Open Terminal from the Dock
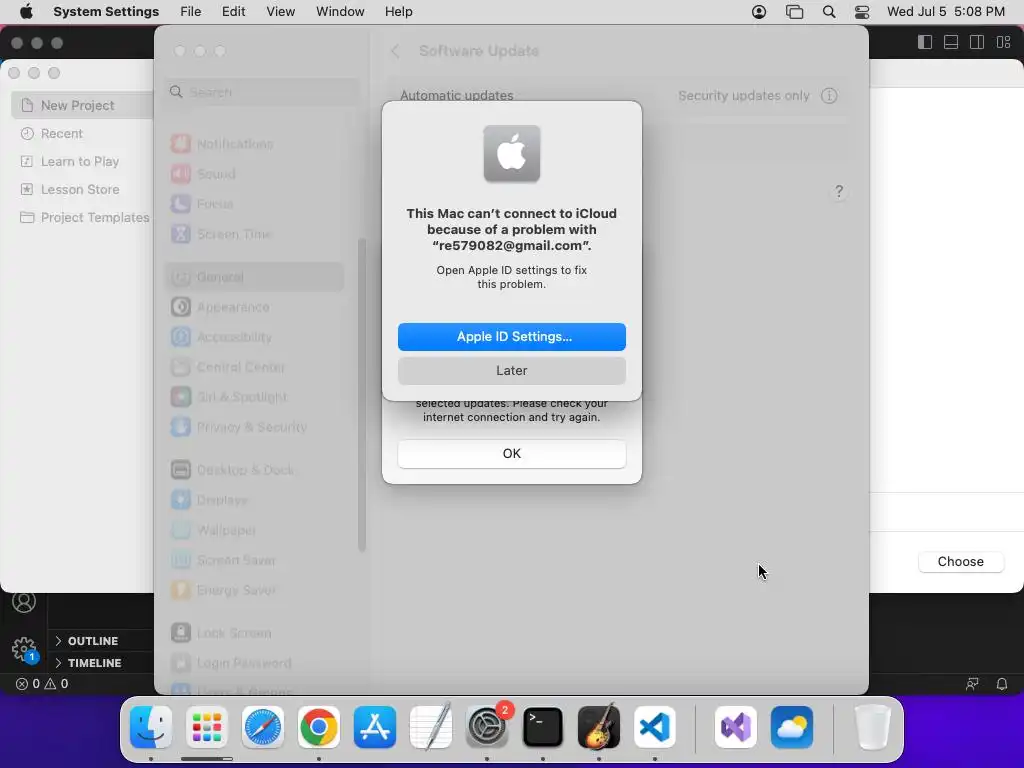This screenshot has width=1024, height=768. click(543, 727)
